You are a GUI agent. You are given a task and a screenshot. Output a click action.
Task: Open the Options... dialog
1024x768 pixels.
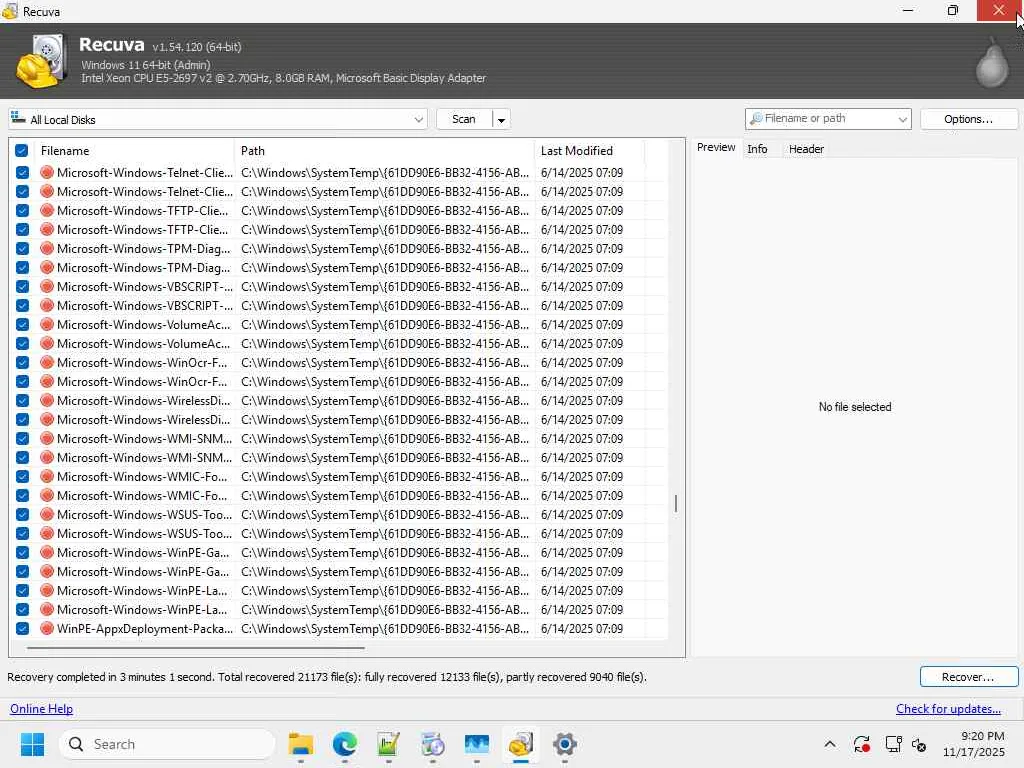pos(968,119)
